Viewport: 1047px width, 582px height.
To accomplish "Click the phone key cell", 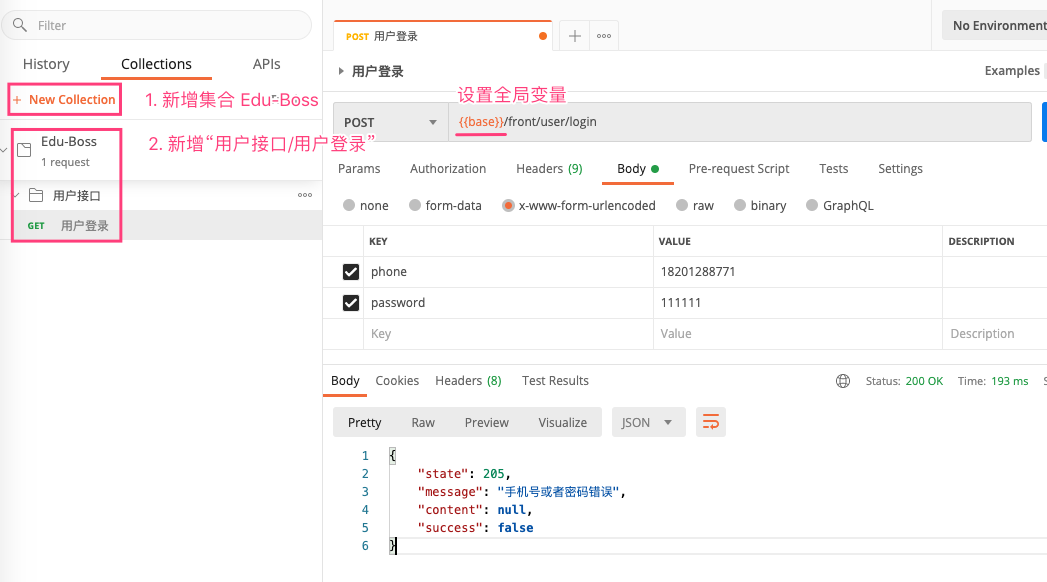I will click(508, 272).
